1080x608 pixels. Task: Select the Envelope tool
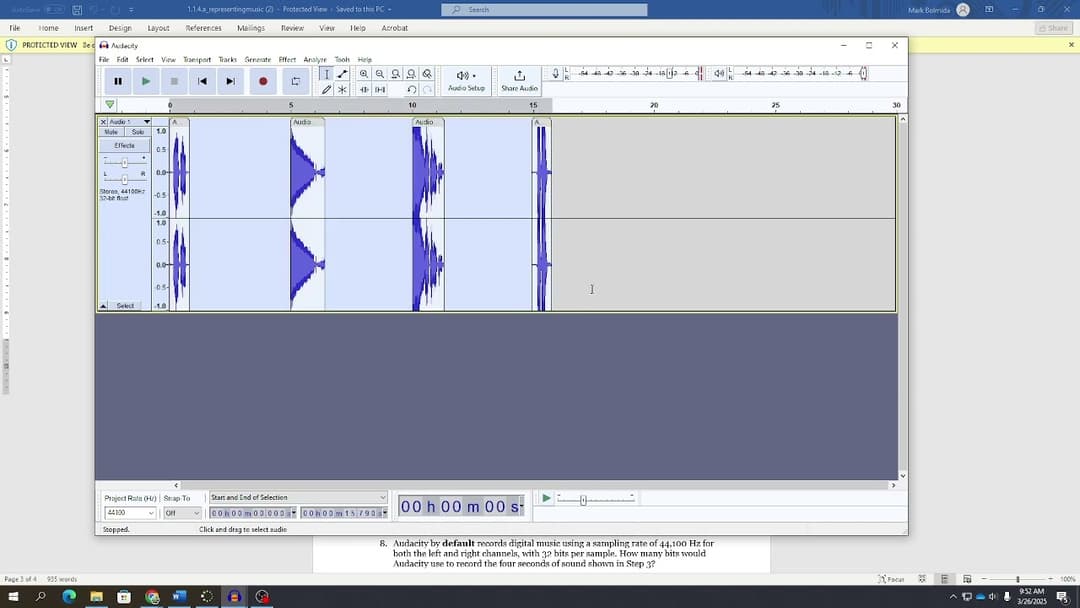[x=343, y=72]
